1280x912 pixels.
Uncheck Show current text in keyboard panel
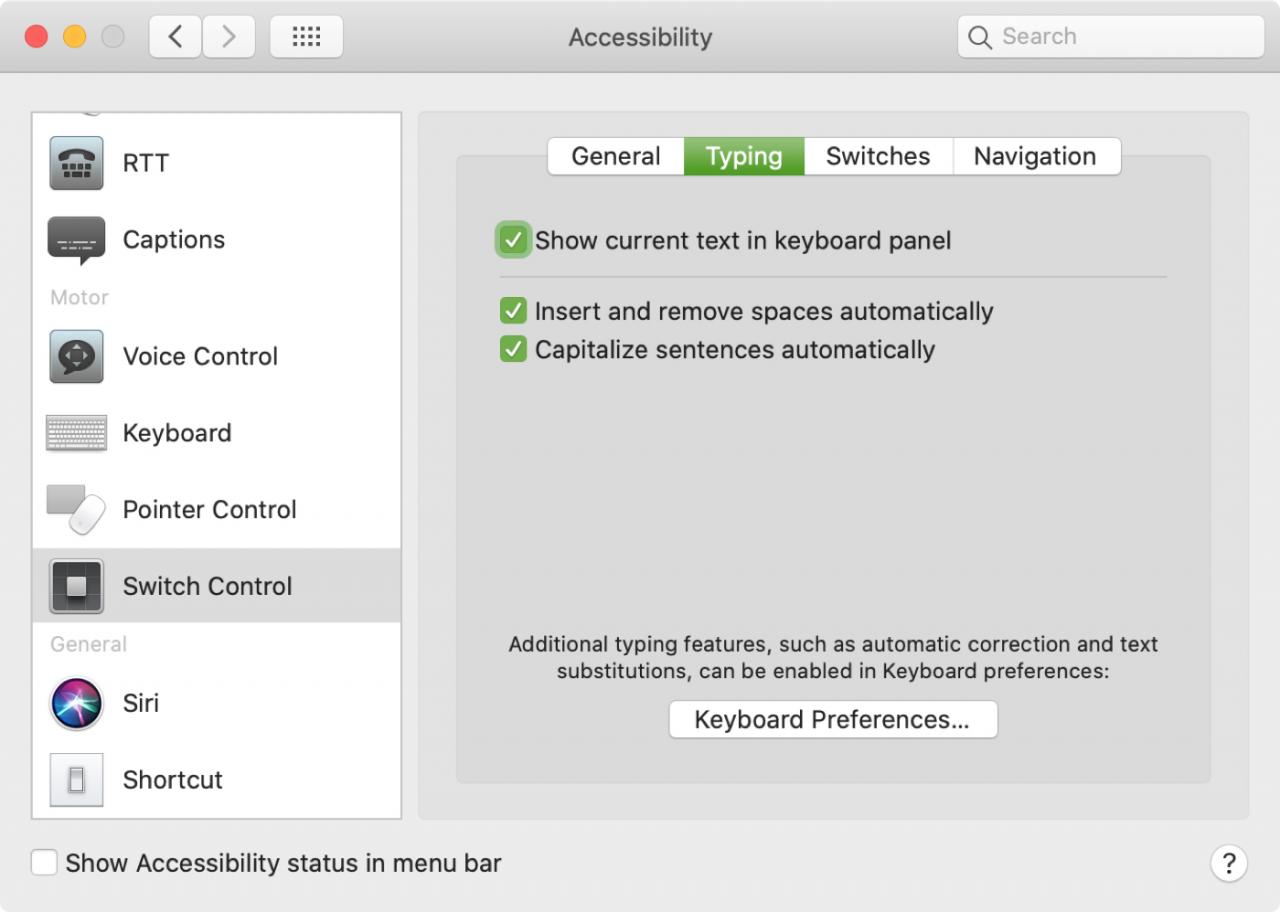513,240
